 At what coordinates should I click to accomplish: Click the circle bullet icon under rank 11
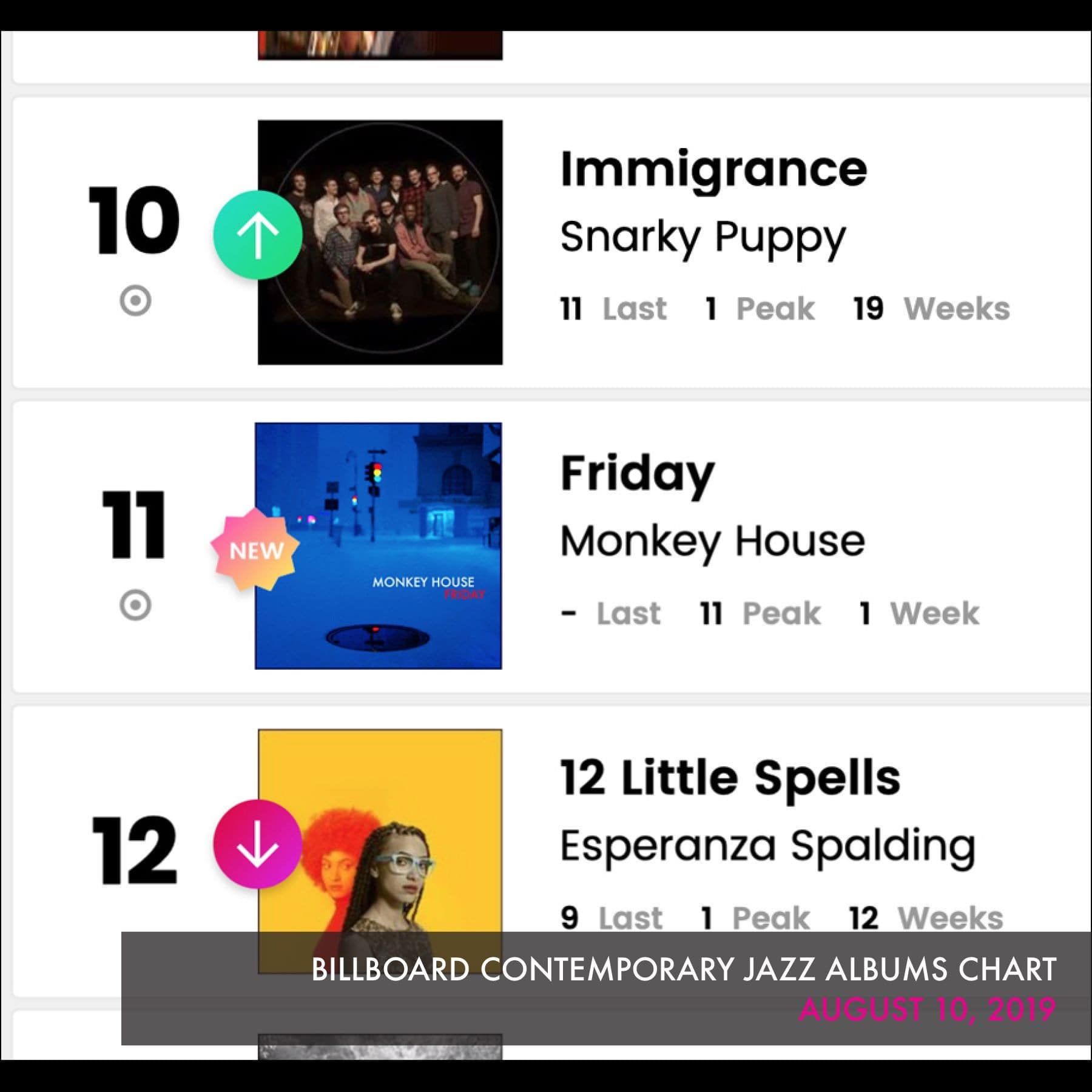tap(135, 605)
